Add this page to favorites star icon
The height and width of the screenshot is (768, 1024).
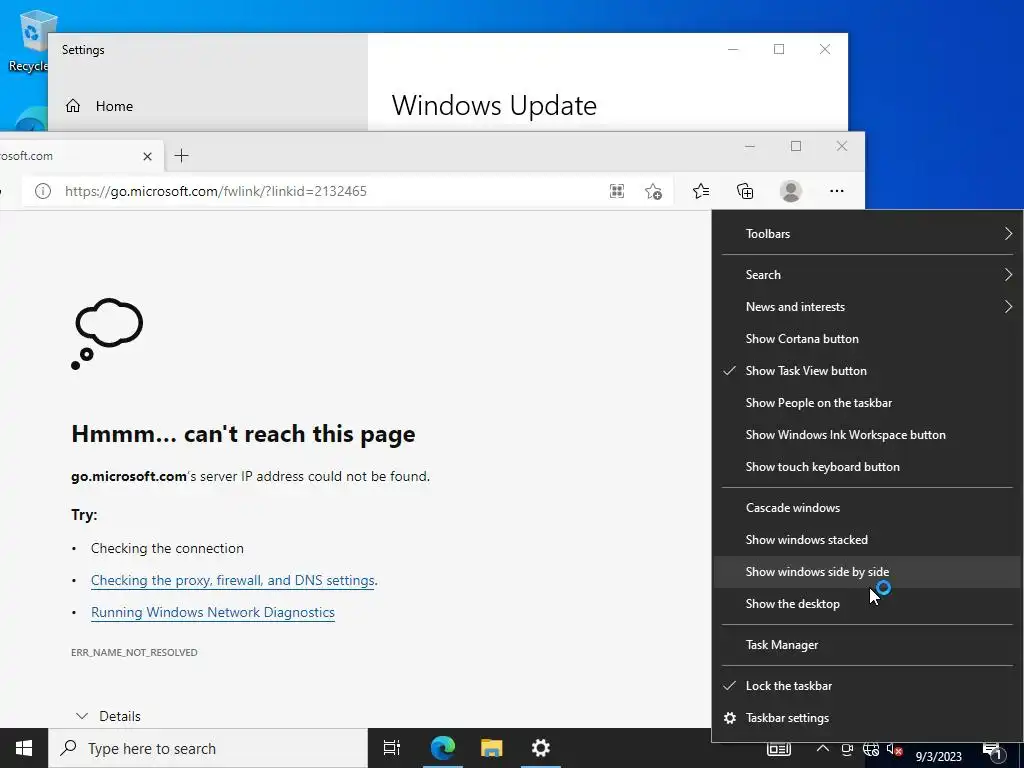pyautogui.click(x=653, y=191)
